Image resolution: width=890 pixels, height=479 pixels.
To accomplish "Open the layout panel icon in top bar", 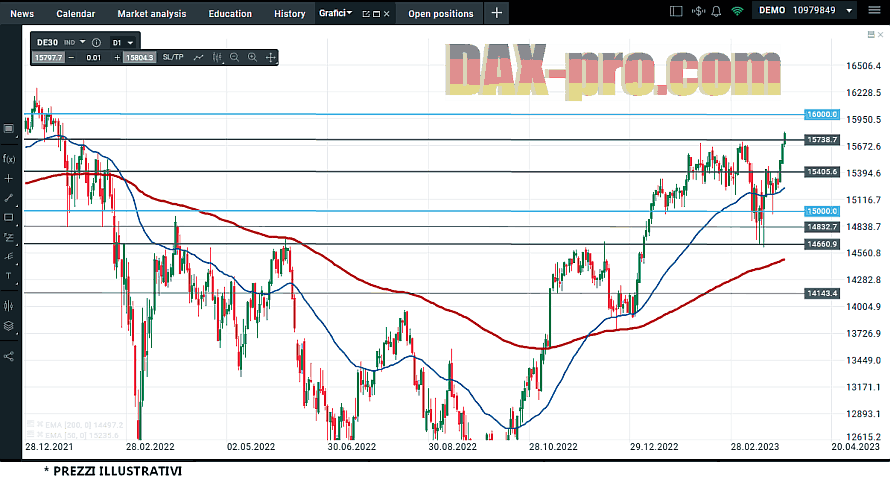I will (x=675, y=11).
